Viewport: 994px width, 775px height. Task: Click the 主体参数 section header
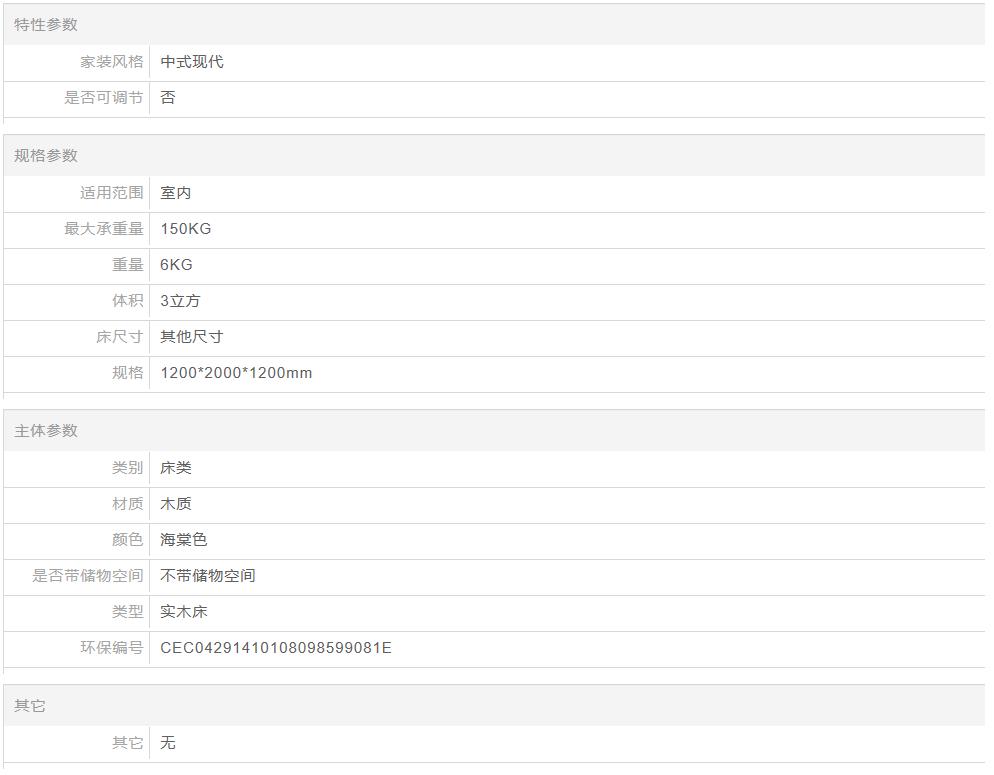tap(46, 430)
